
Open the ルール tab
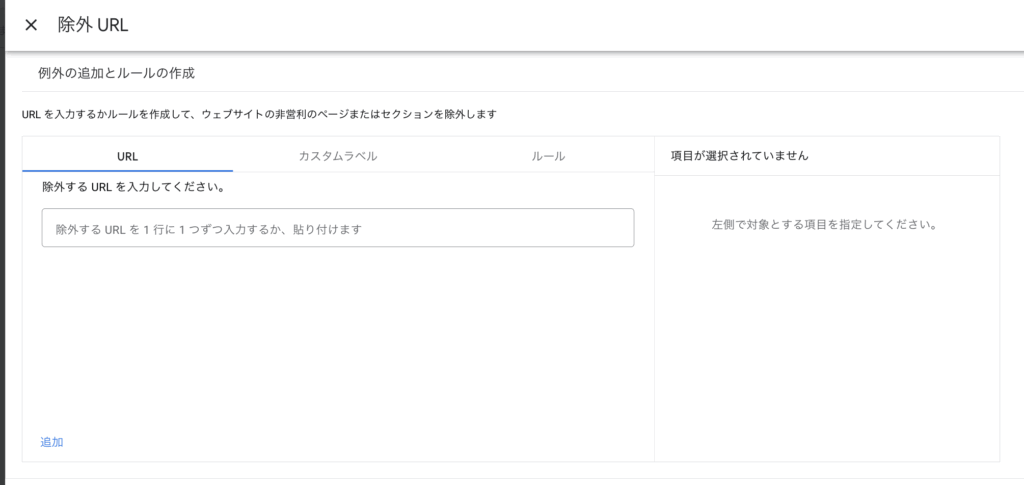[548, 156]
